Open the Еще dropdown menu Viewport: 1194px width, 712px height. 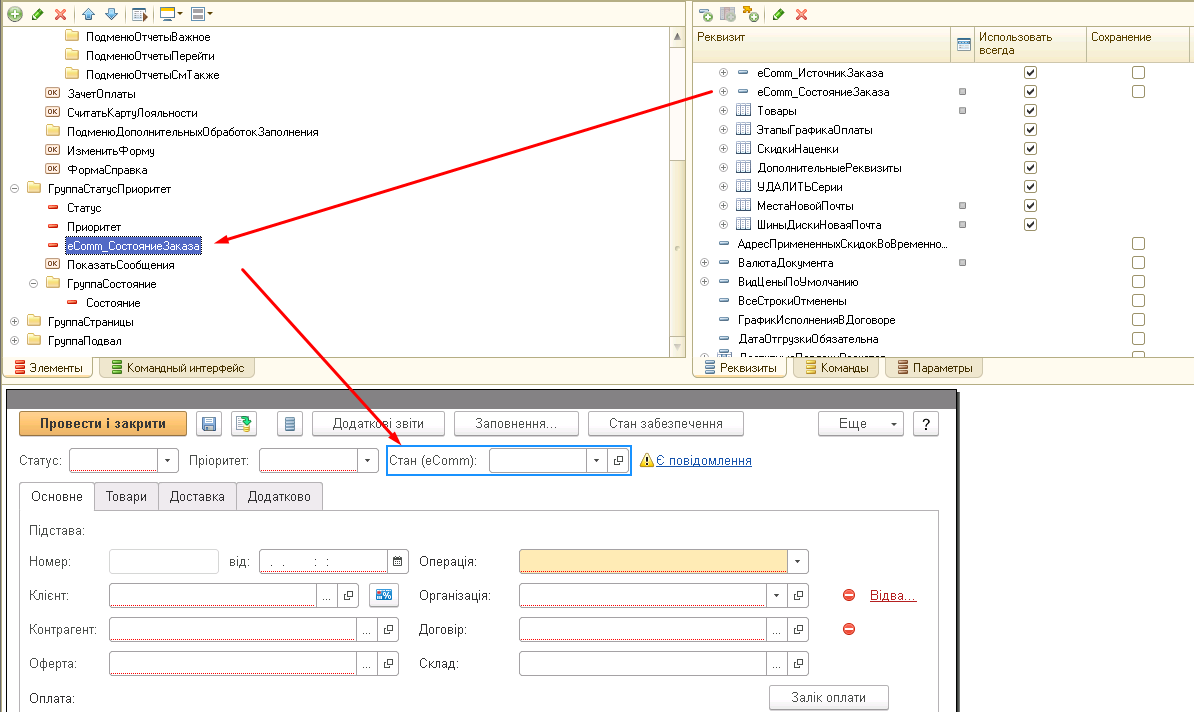tap(861, 424)
